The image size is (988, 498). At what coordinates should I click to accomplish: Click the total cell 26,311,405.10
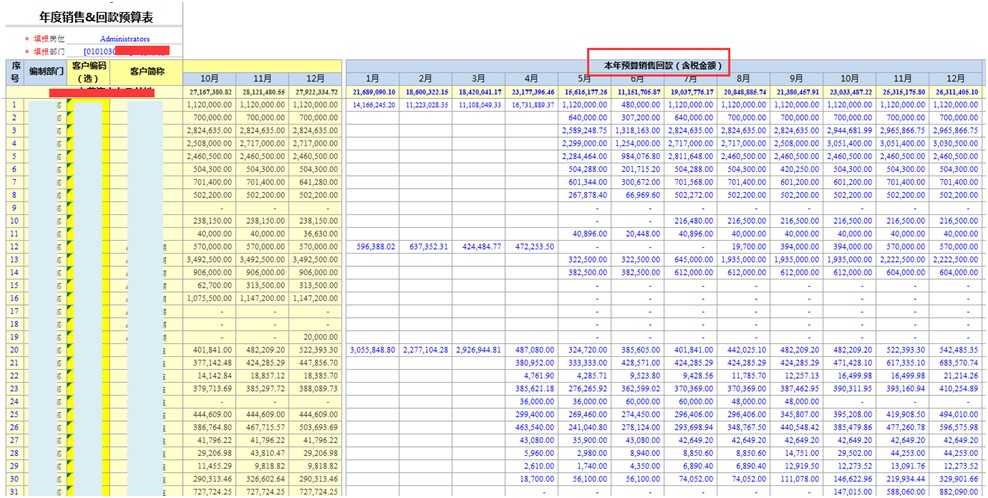pos(955,92)
